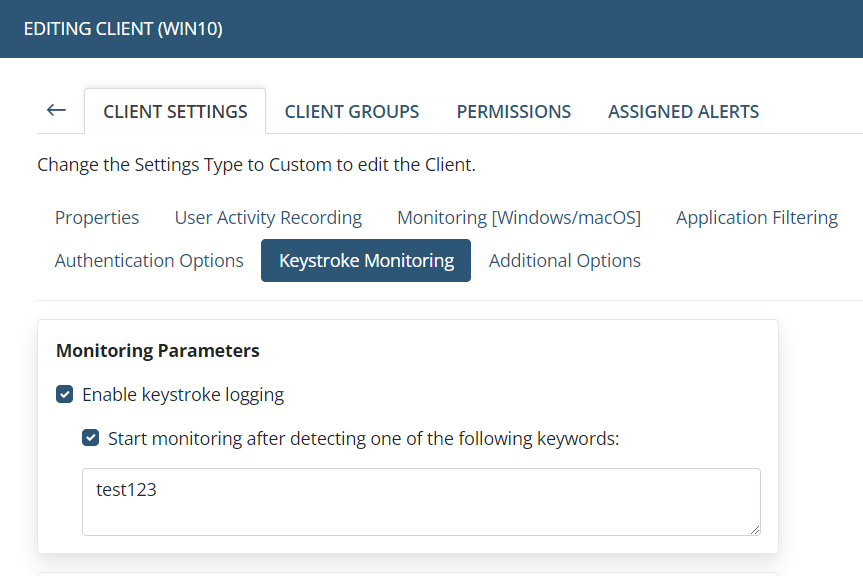The width and height of the screenshot is (863, 576).
Task: Switch to Application Filtering section
Action: pos(757,217)
